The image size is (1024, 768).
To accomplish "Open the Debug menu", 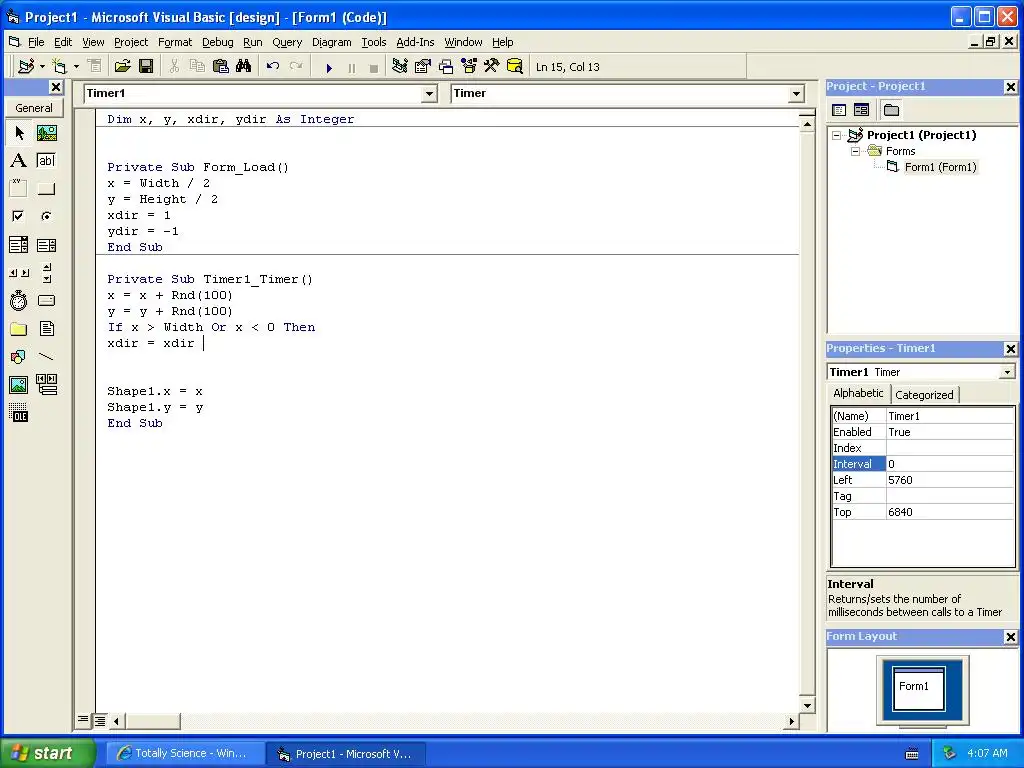I will [217, 42].
